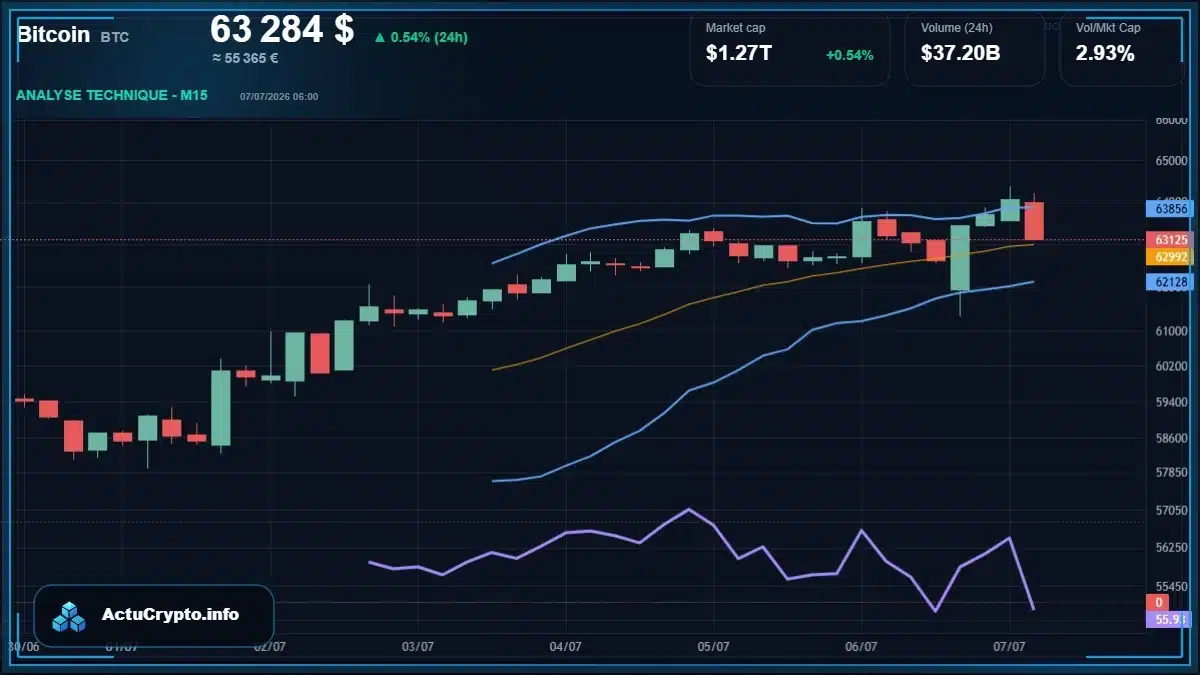Click the red 0 indicator tag
The height and width of the screenshot is (675, 1200).
point(1159,602)
